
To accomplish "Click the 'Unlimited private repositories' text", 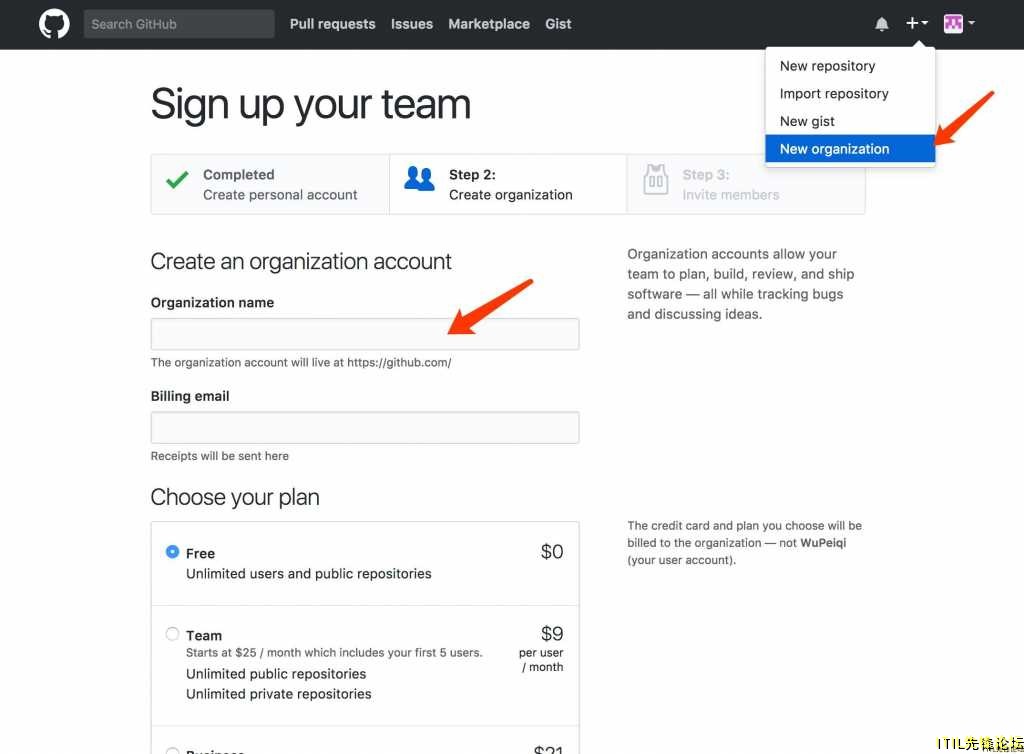I will pos(279,694).
